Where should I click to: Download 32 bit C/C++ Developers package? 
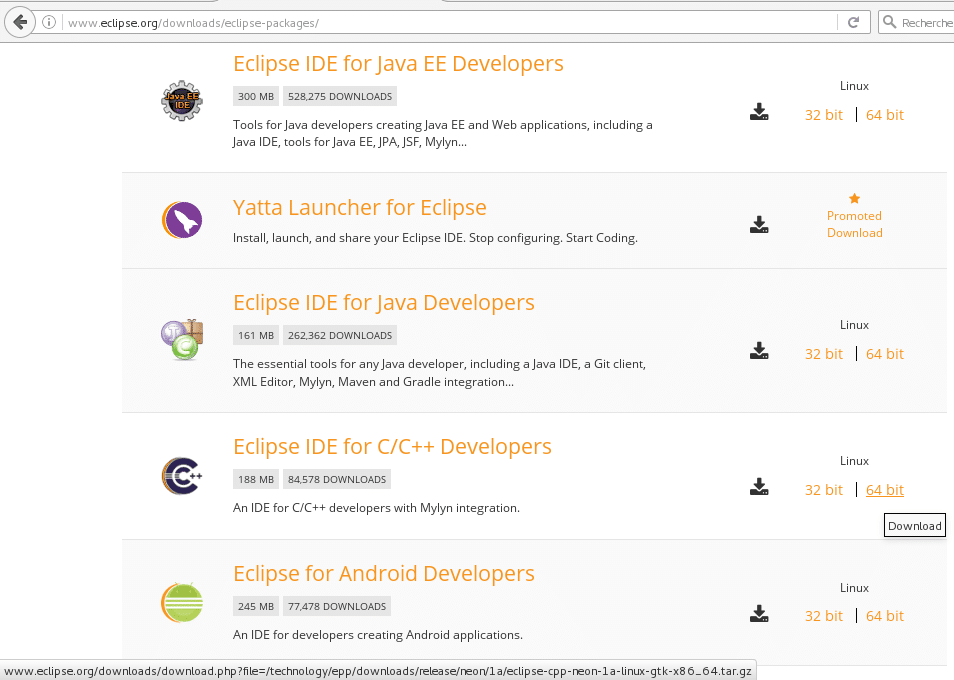point(824,490)
